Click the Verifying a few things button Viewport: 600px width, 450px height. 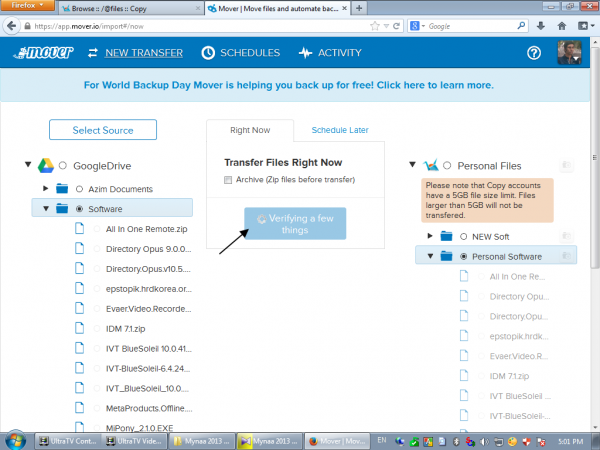(x=295, y=224)
